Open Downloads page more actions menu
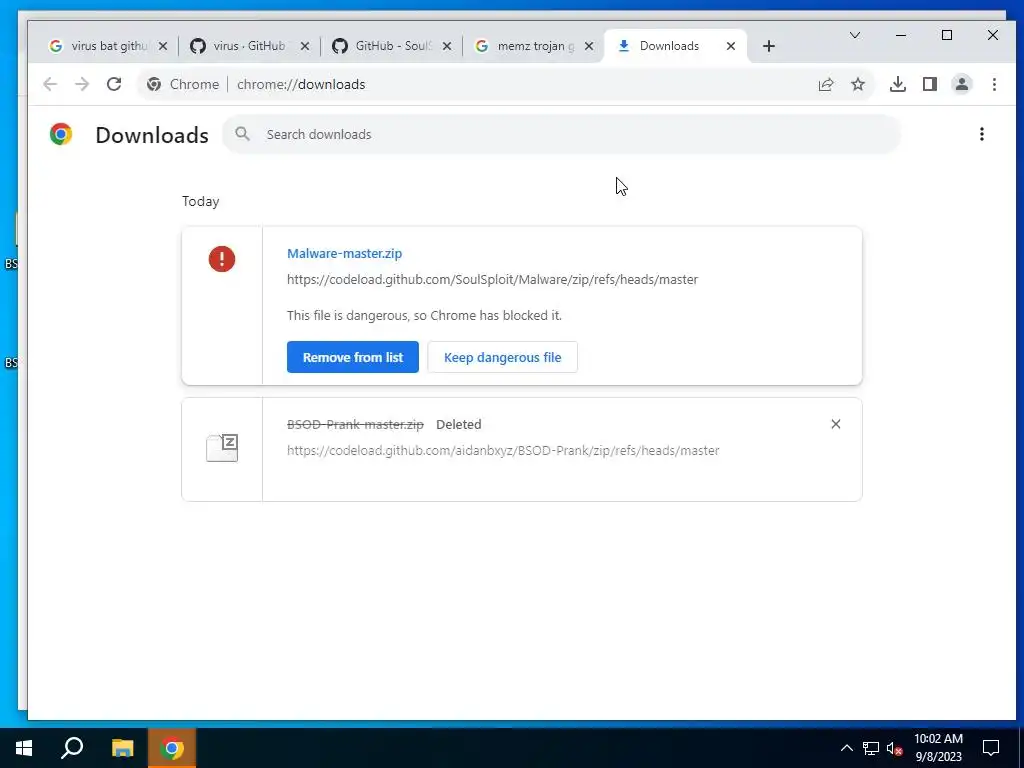The image size is (1024, 768). [x=982, y=134]
